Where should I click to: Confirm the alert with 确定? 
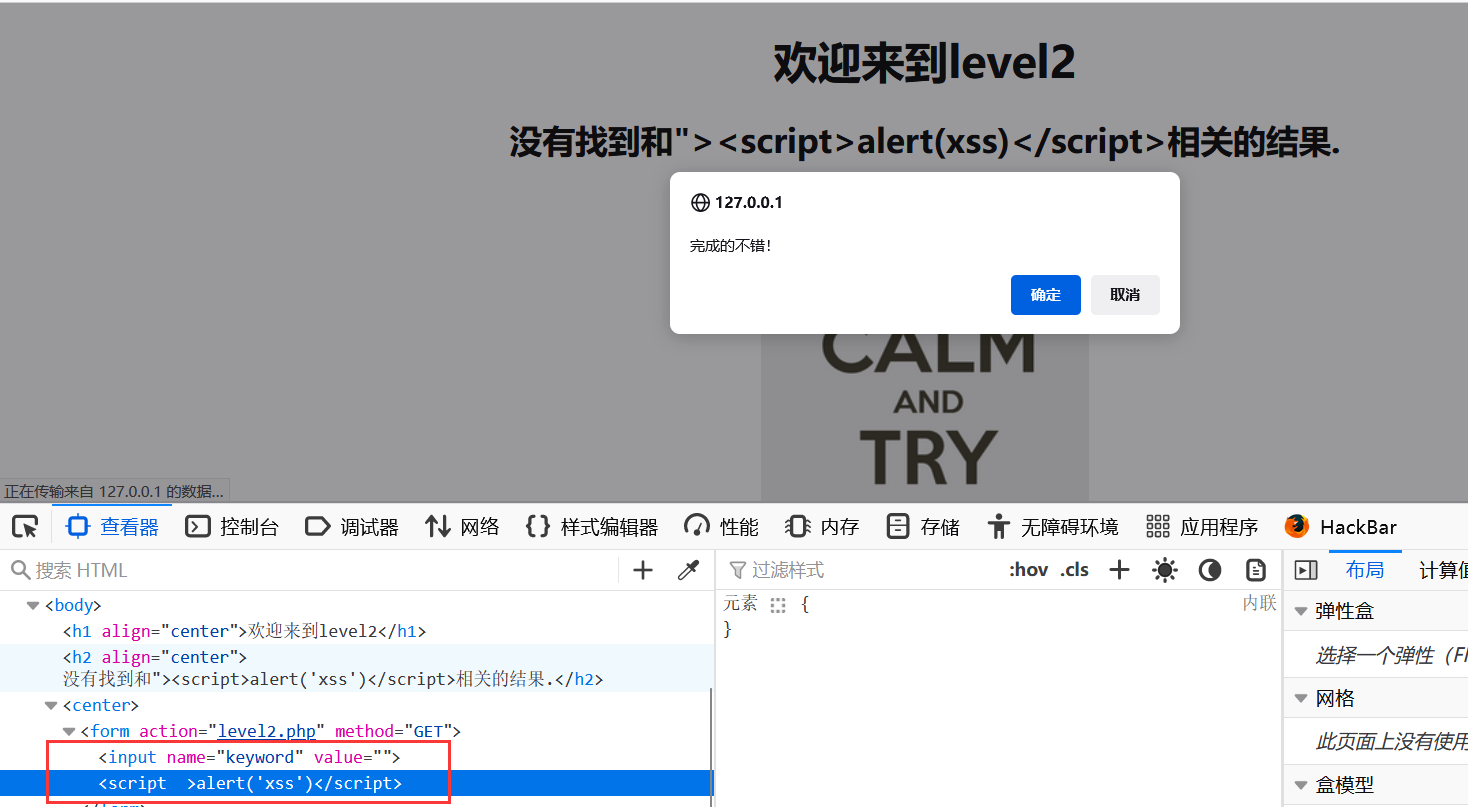tap(1045, 295)
